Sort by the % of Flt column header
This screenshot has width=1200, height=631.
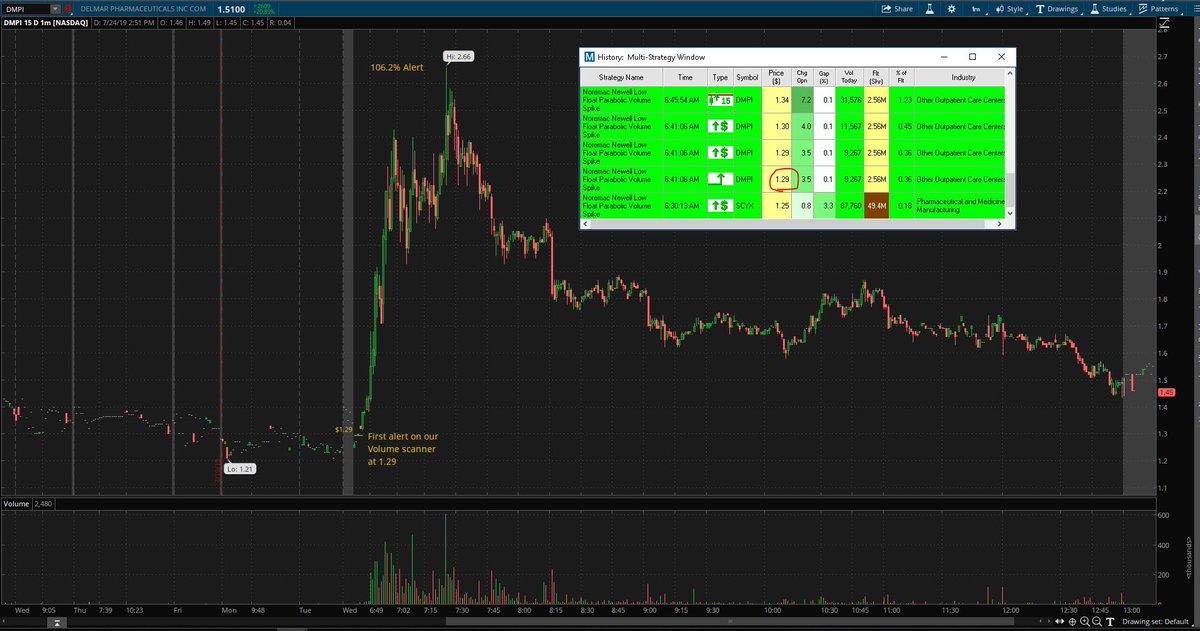[901, 76]
